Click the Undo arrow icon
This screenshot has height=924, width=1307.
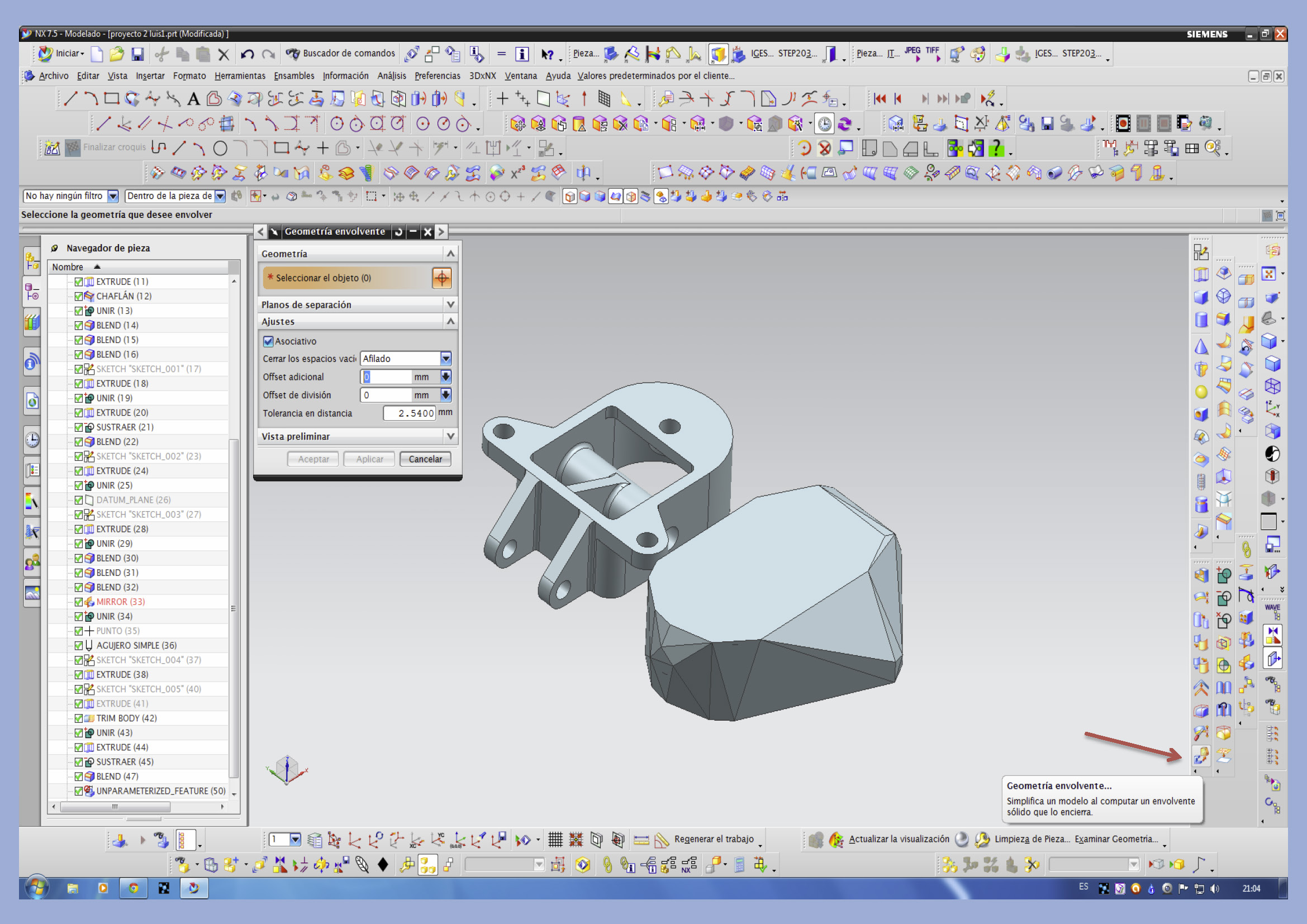[247, 54]
